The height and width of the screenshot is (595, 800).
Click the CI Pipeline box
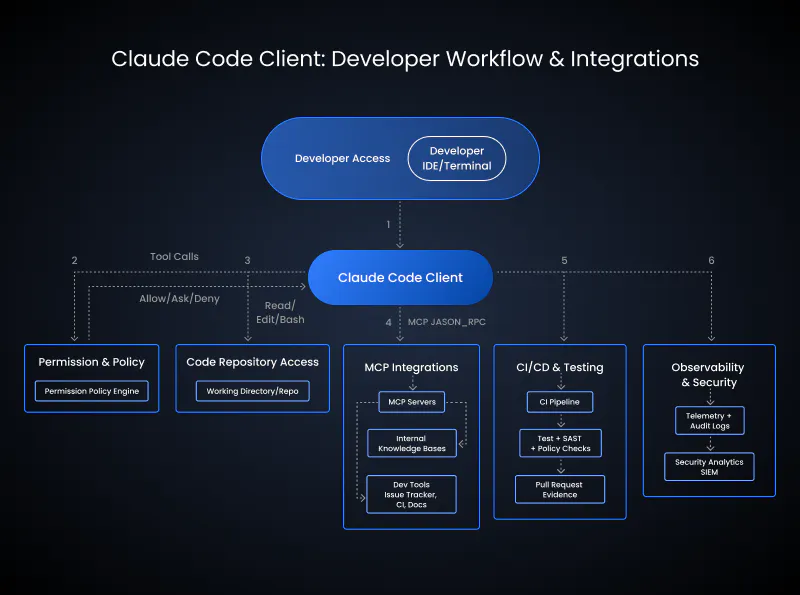point(560,402)
